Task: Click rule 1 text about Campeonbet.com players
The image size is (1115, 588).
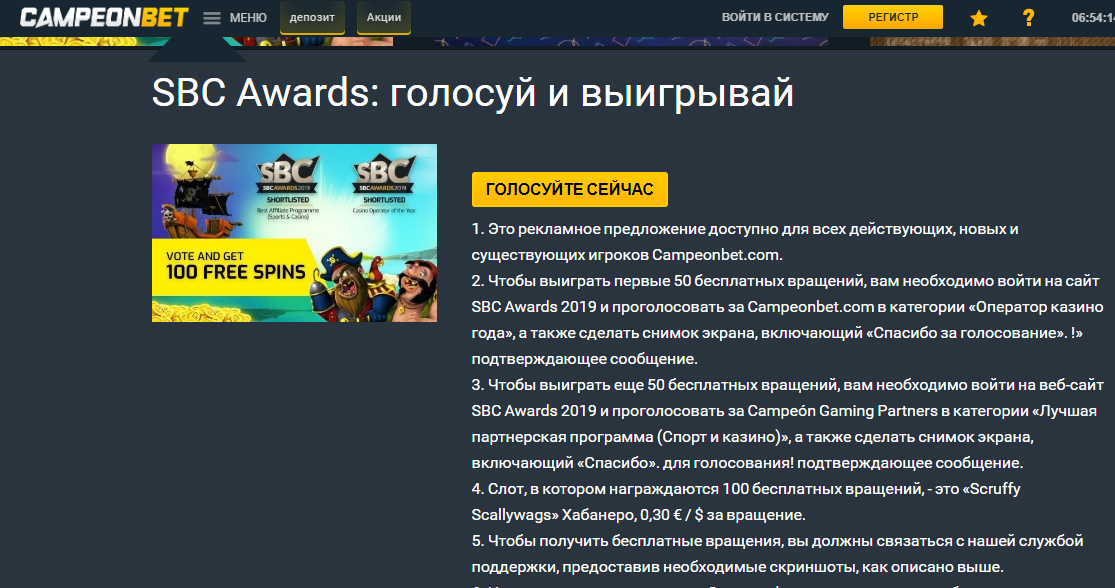Action: pos(745,241)
